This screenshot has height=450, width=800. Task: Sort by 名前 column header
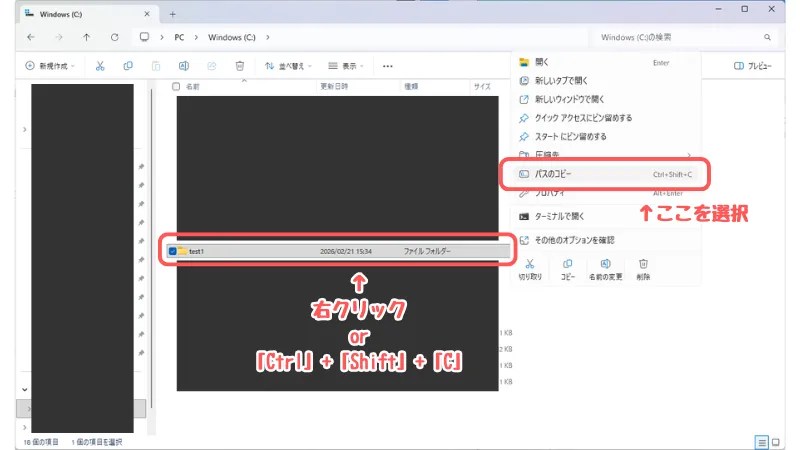(192, 87)
